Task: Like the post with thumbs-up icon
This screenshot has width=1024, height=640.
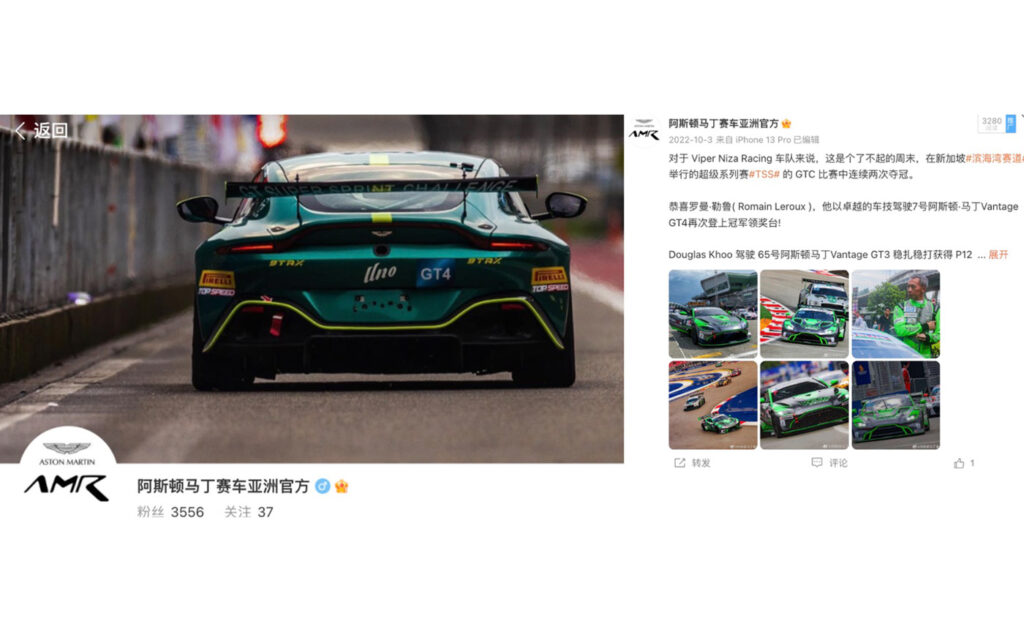Action: tap(959, 463)
